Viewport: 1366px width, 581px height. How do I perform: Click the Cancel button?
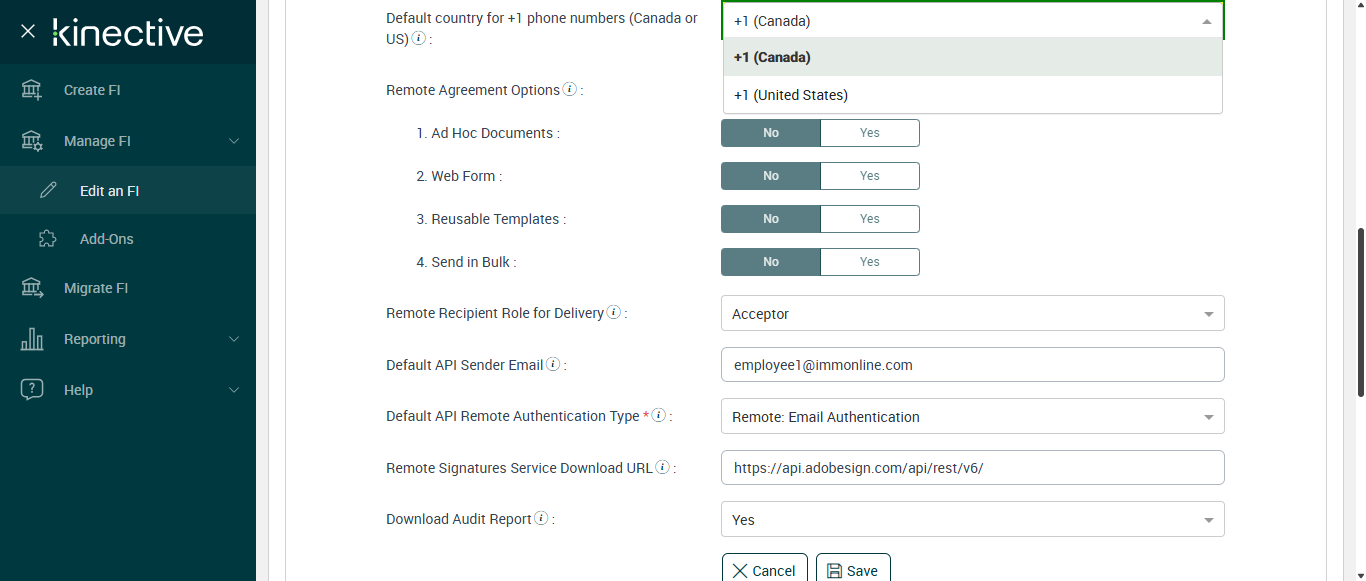point(764,570)
